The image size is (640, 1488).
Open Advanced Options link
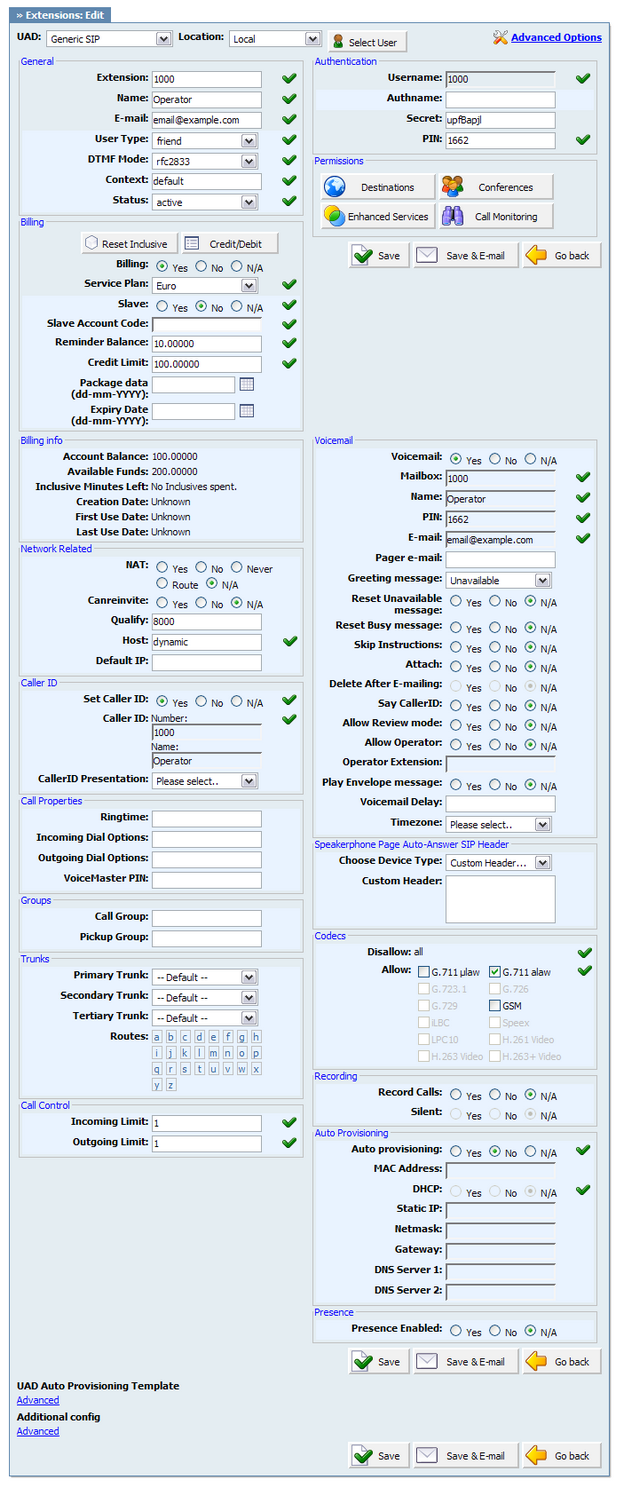click(556, 38)
